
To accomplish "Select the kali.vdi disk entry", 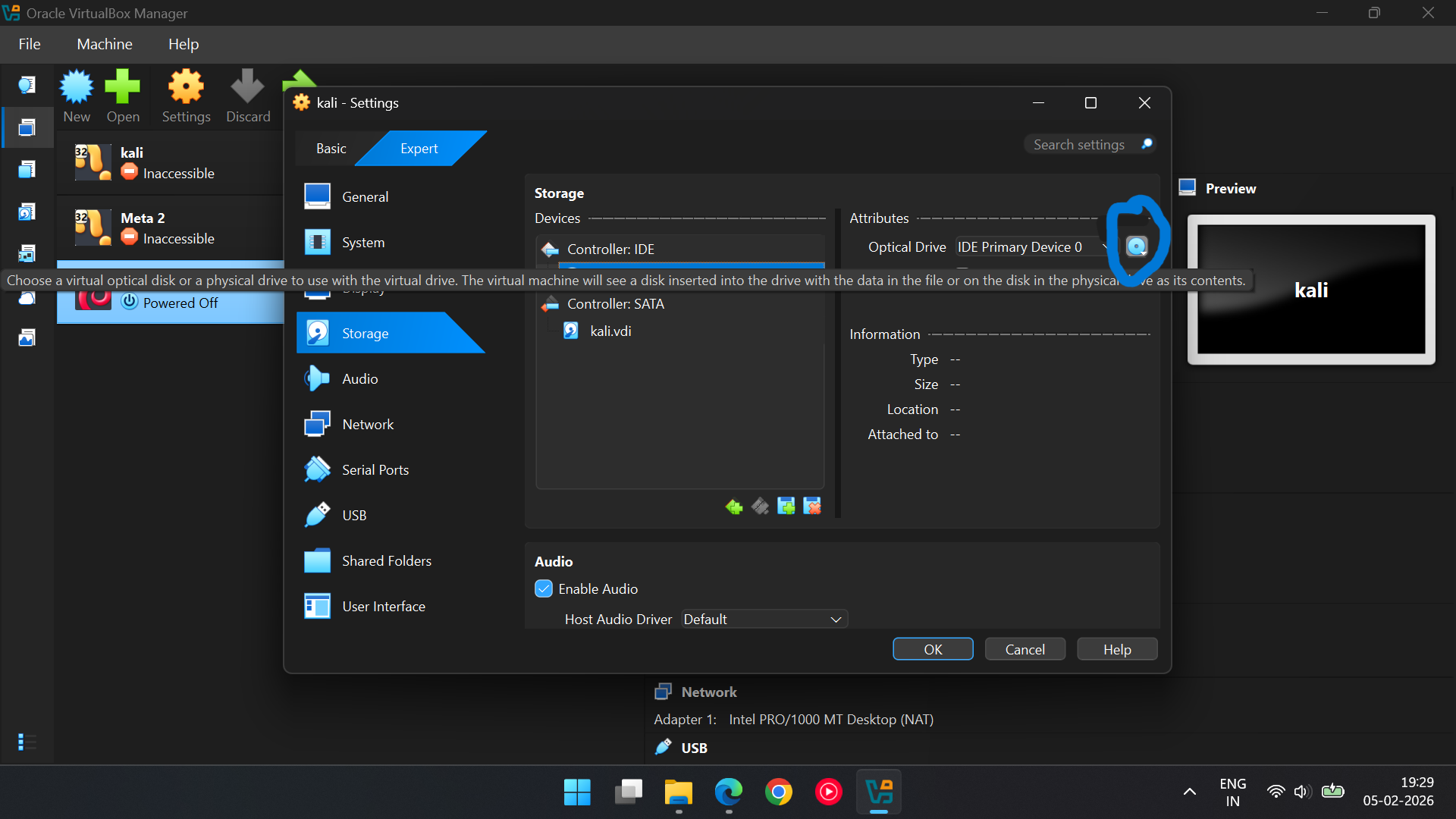I will click(610, 331).
